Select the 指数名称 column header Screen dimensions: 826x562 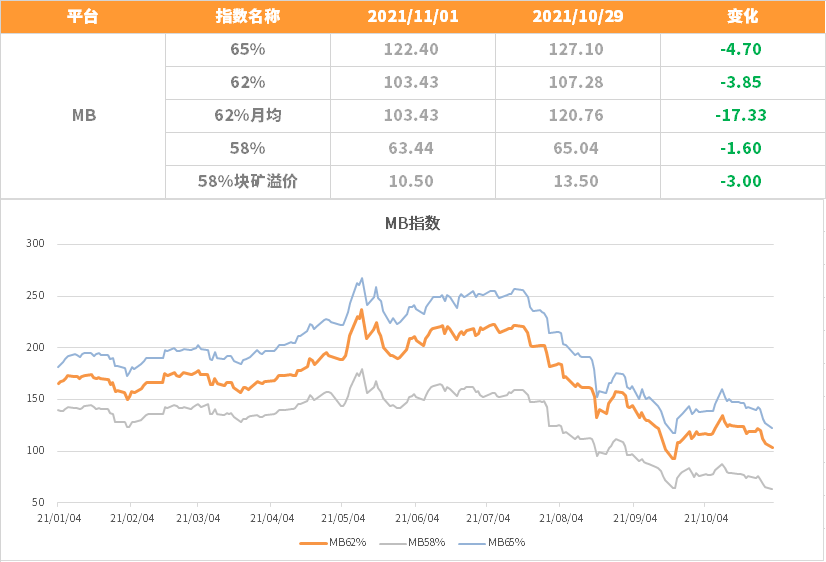tap(248, 16)
